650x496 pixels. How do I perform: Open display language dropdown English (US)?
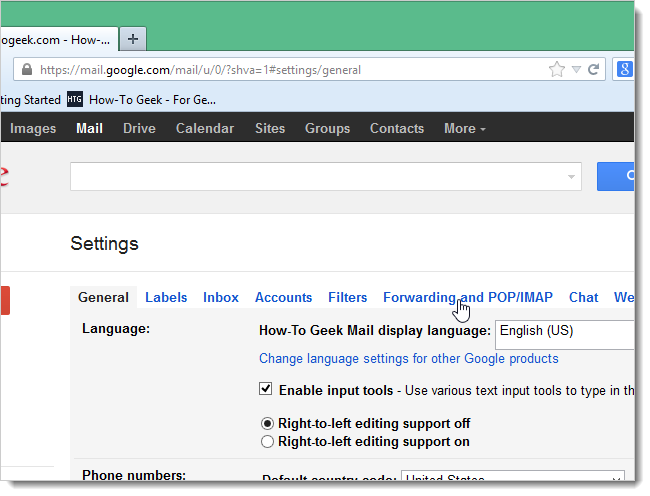tap(565, 331)
